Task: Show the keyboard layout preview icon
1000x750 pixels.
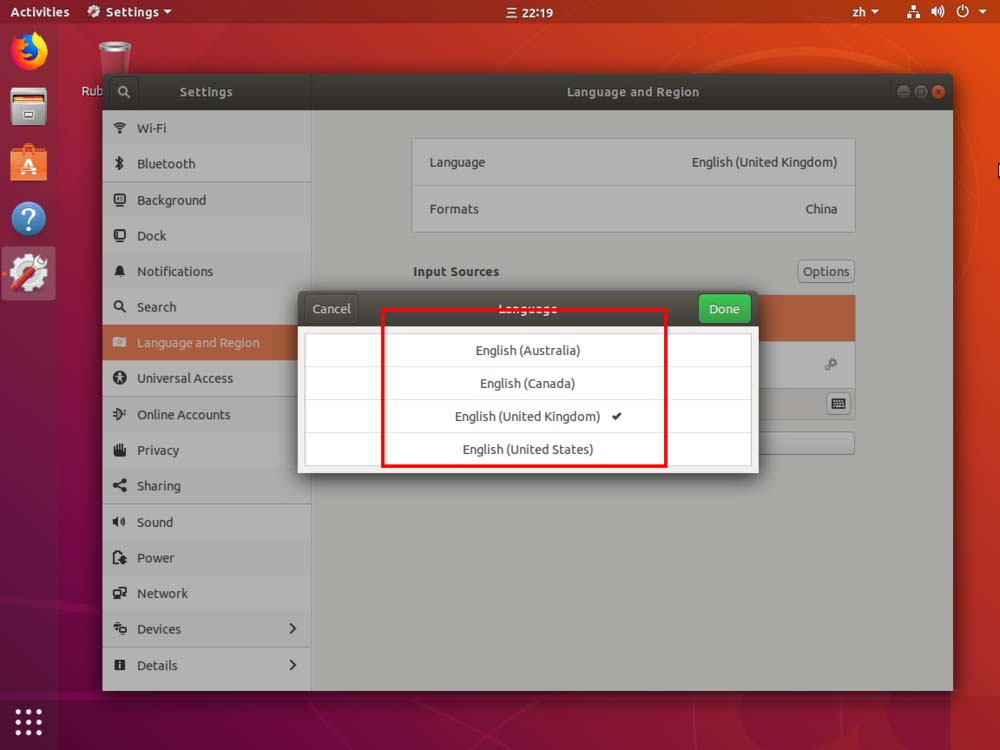Action: pyautogui.click(x=838, y=404)
